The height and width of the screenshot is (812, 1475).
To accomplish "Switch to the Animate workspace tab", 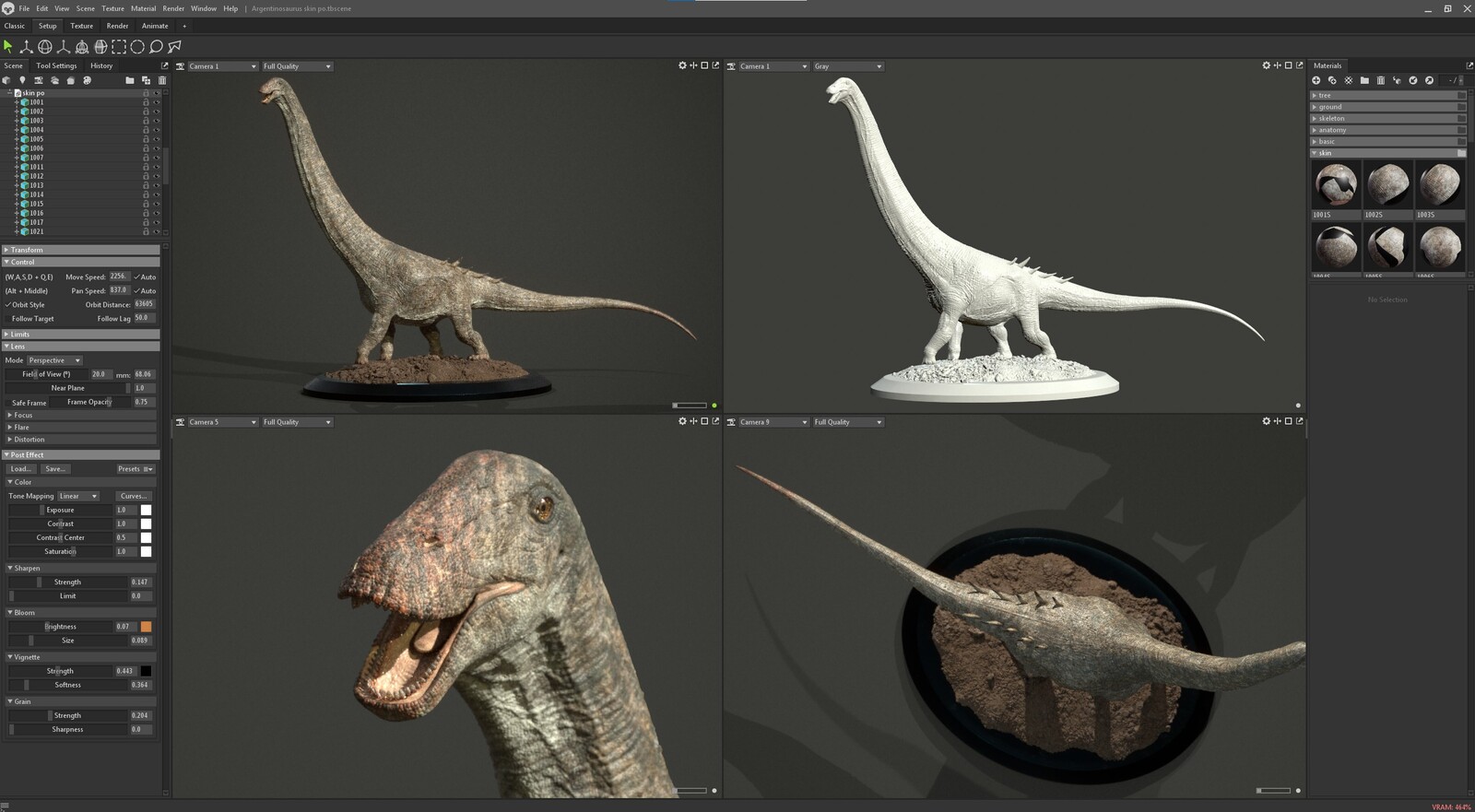I will pos(155,26).
